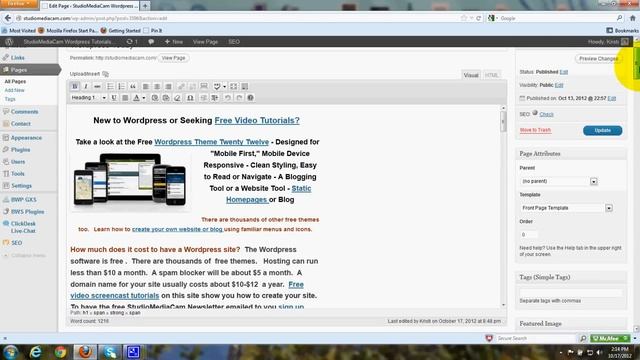This screenshot has width=640, height=360.
Task: Toggle bold formatting in the editor toolbar
Action: tap(75, 87)
